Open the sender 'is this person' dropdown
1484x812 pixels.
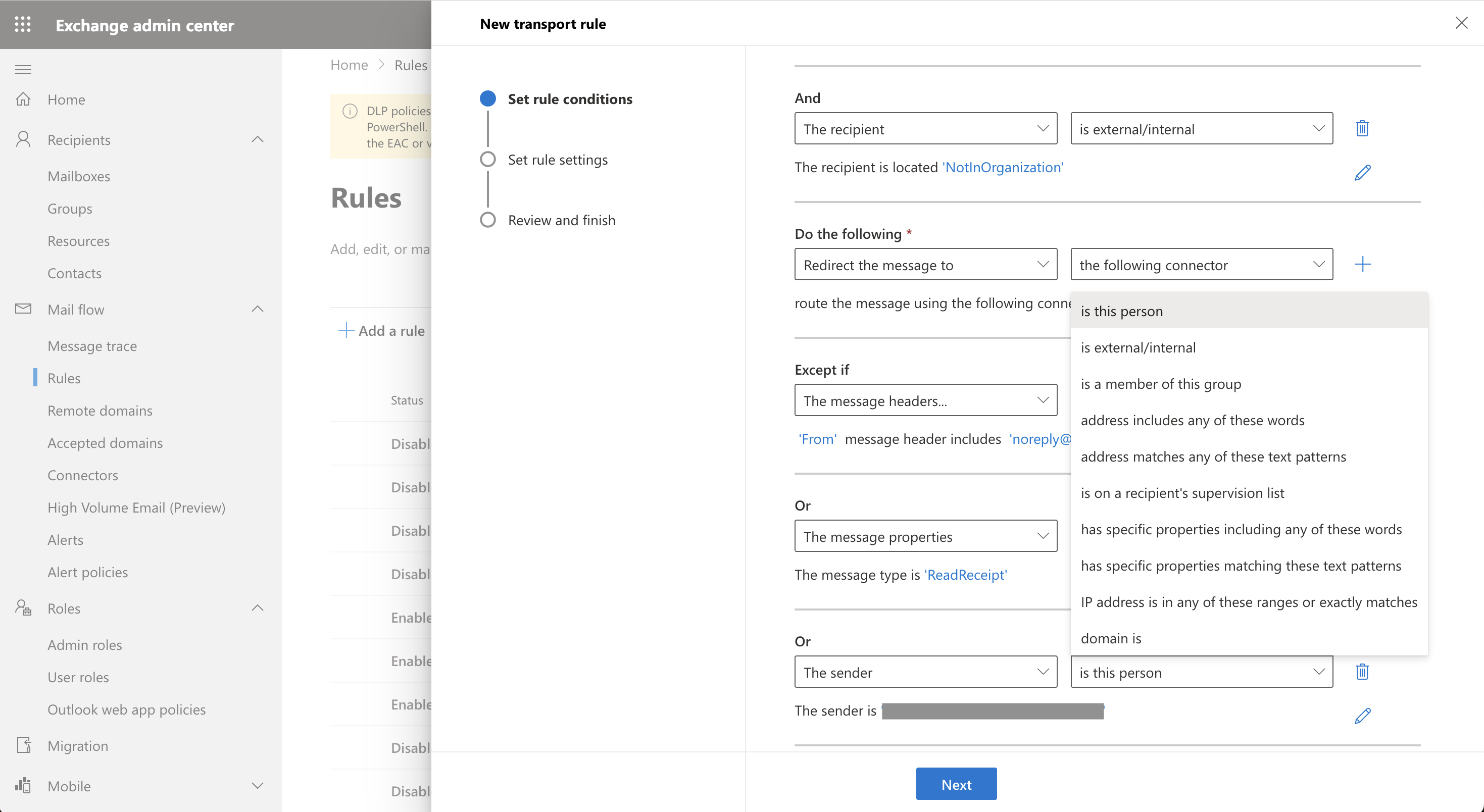click(x=1202, y=672)
